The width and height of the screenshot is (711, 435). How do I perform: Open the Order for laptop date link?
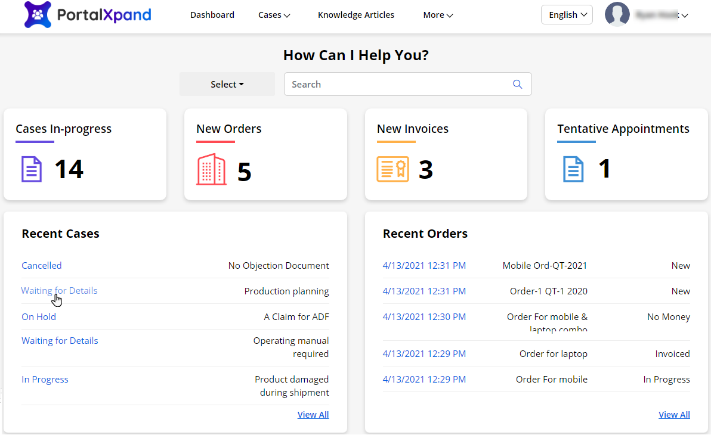pyautogui.click(x=424, y=354)
